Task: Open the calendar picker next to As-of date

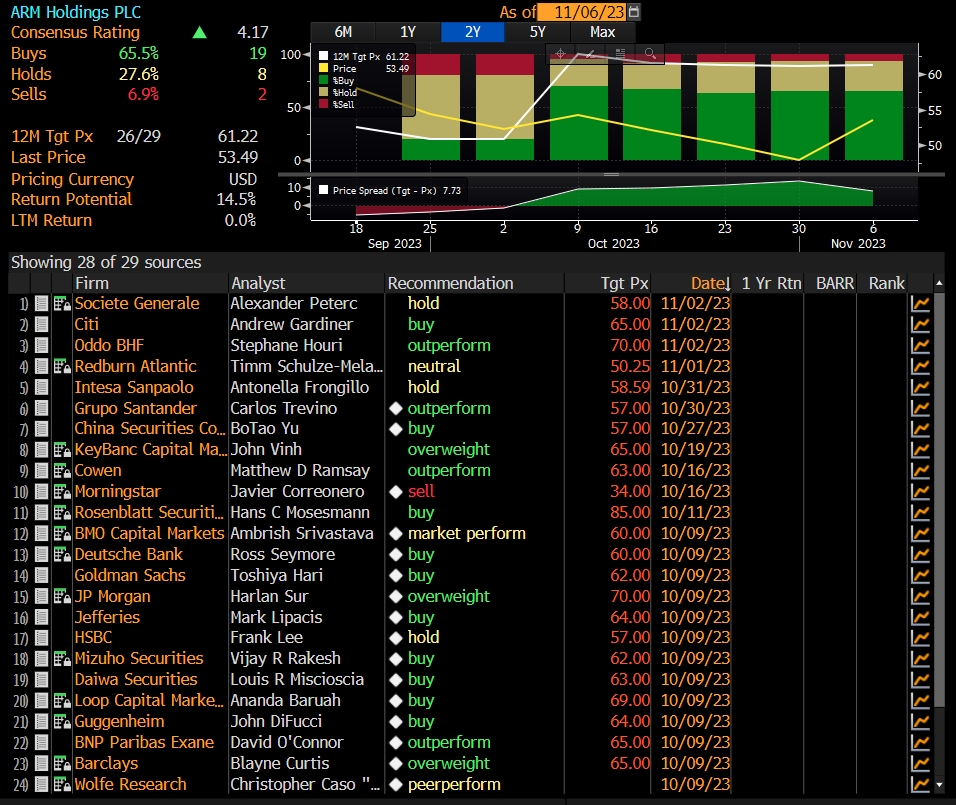Action: click(x=634, y=12)
